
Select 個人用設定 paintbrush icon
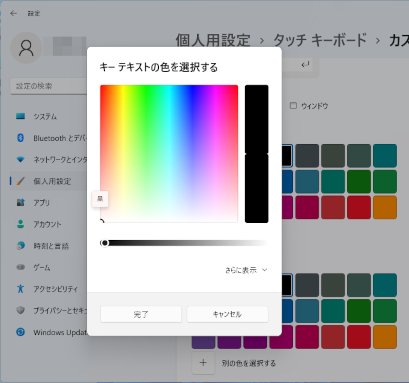20,181
